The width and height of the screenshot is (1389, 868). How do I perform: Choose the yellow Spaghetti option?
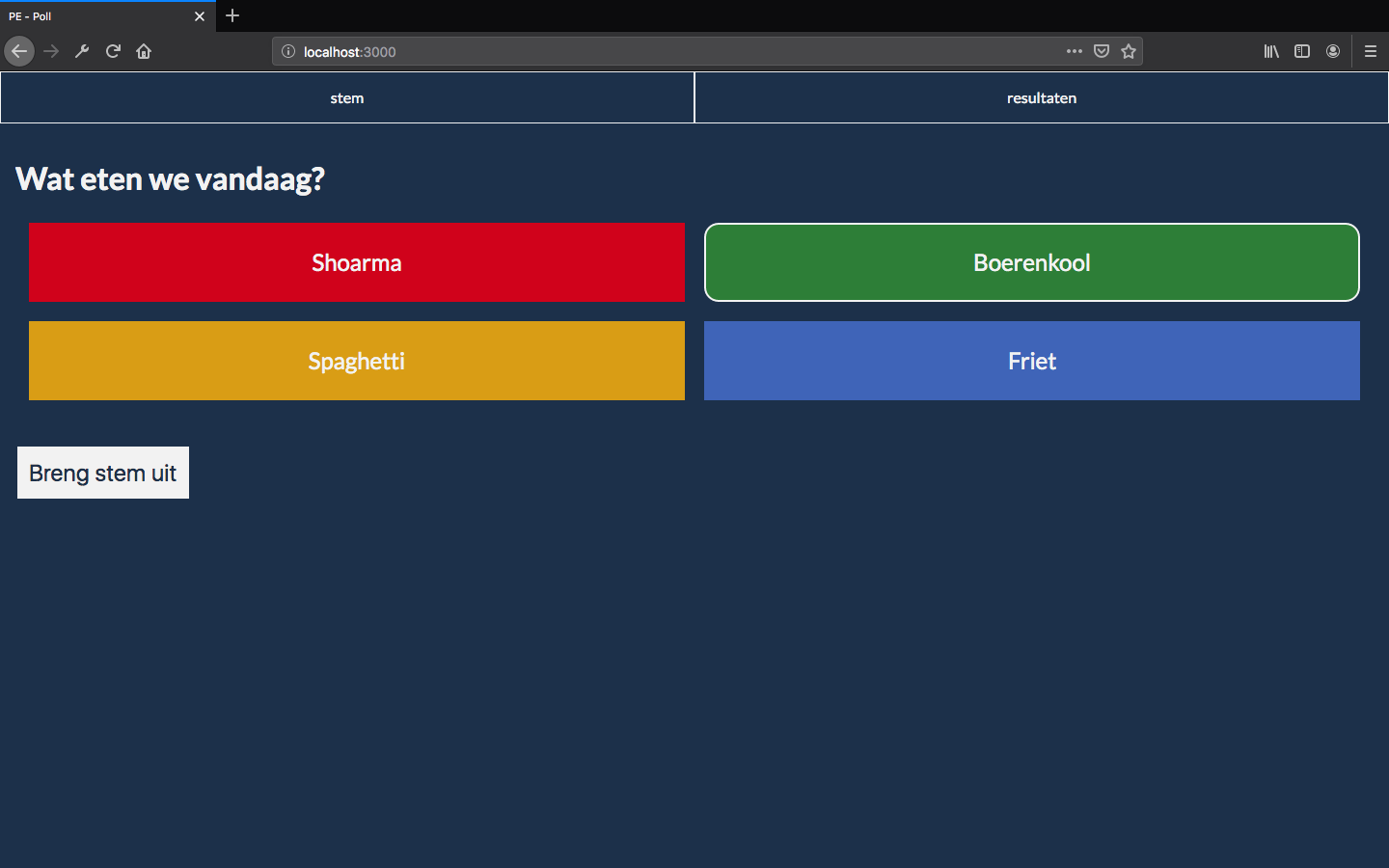tap(357, 361)
